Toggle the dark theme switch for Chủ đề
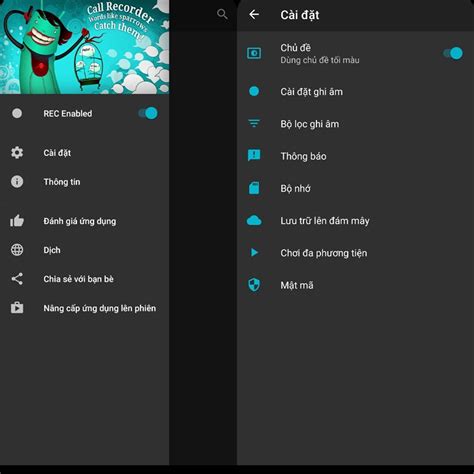This screenshot has height=474, width=474. coord(453,53)
